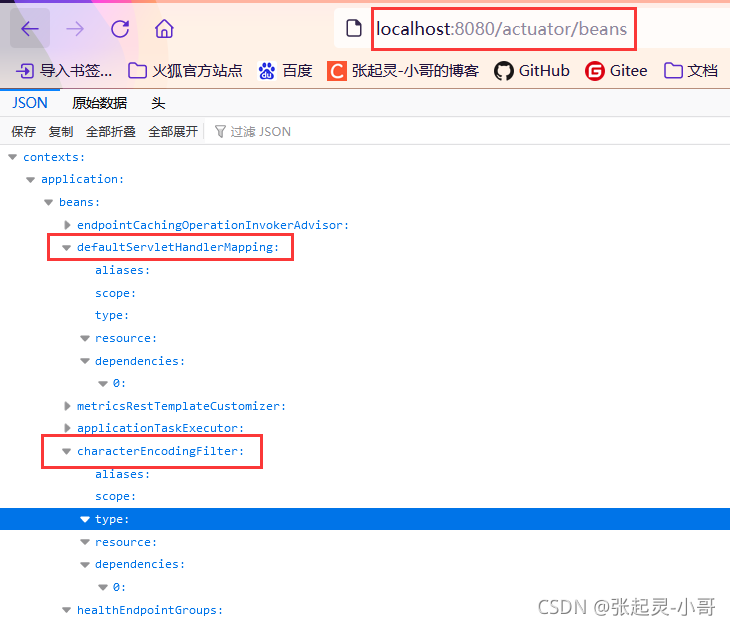Click 全部折叠 to collapse all

tap(111, 132)
